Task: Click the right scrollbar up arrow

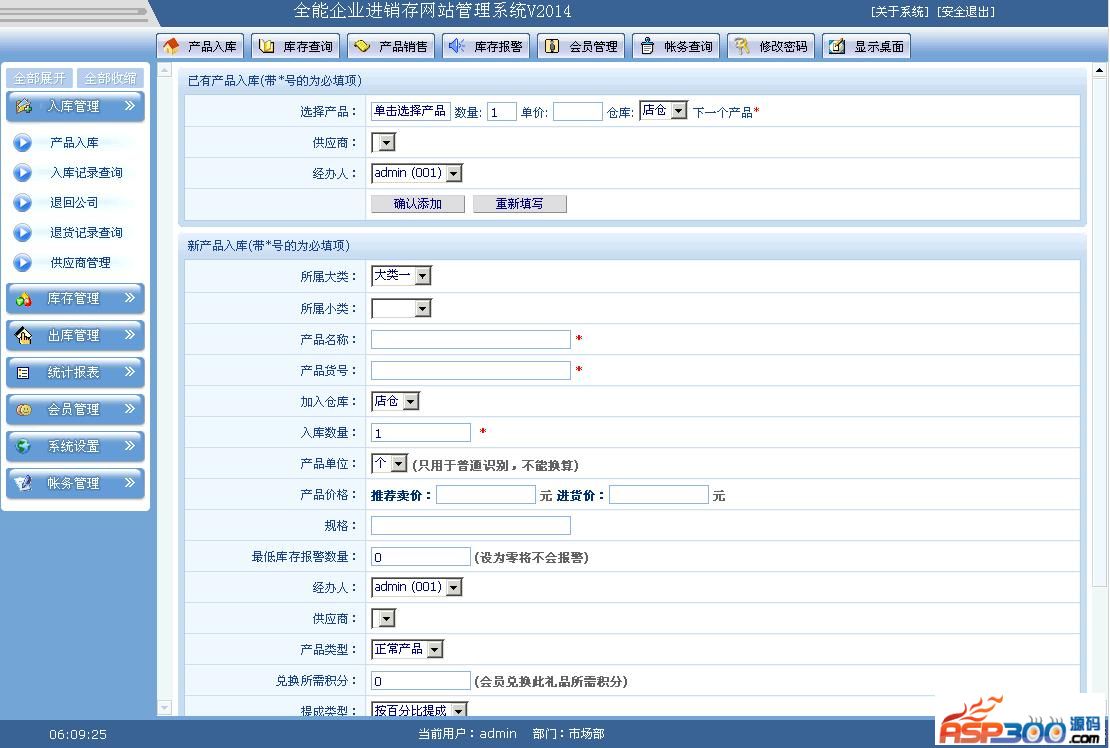Action: (x=1099, y=70)
